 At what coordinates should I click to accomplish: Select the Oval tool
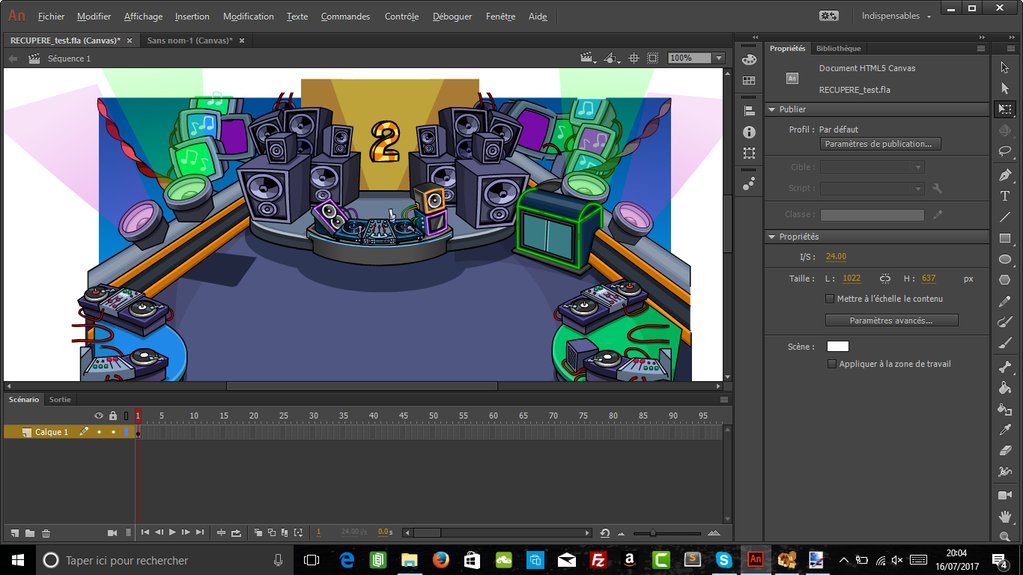coord(1005,259)
